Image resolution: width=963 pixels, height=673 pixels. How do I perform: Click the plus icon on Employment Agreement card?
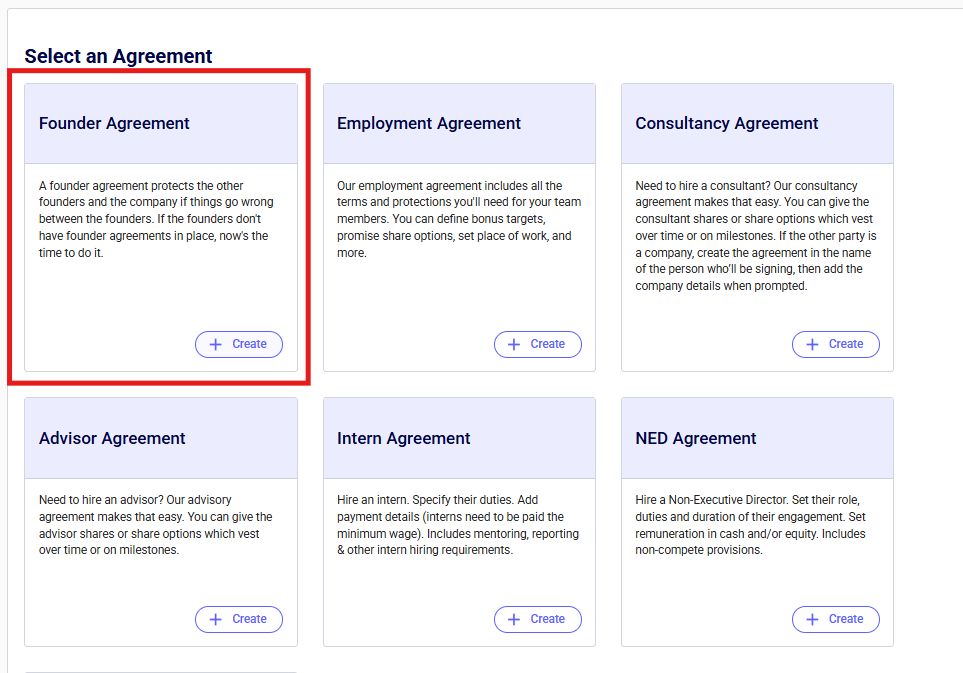pos(514,344)
